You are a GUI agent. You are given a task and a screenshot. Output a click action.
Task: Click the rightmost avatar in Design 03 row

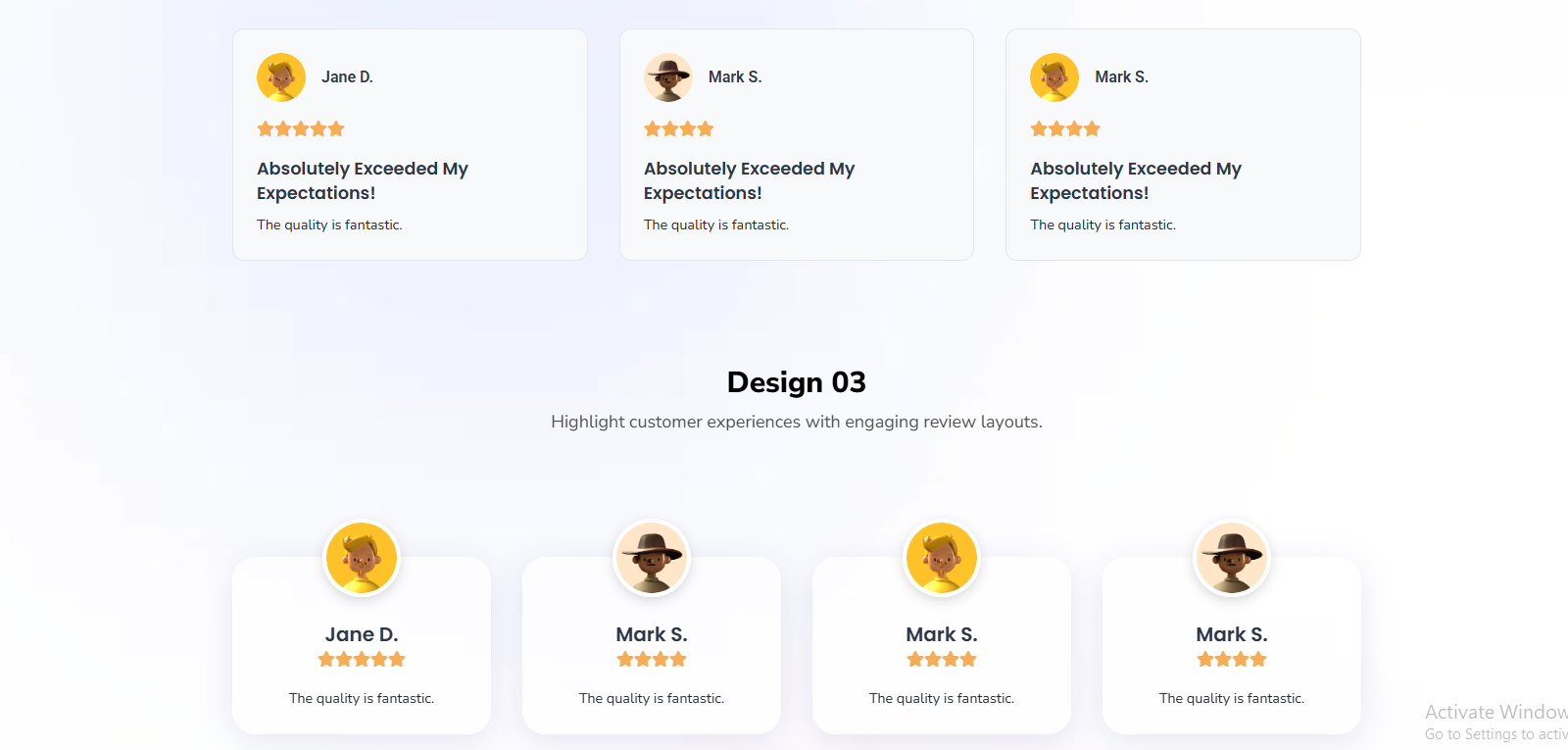tap(1231, 557)
